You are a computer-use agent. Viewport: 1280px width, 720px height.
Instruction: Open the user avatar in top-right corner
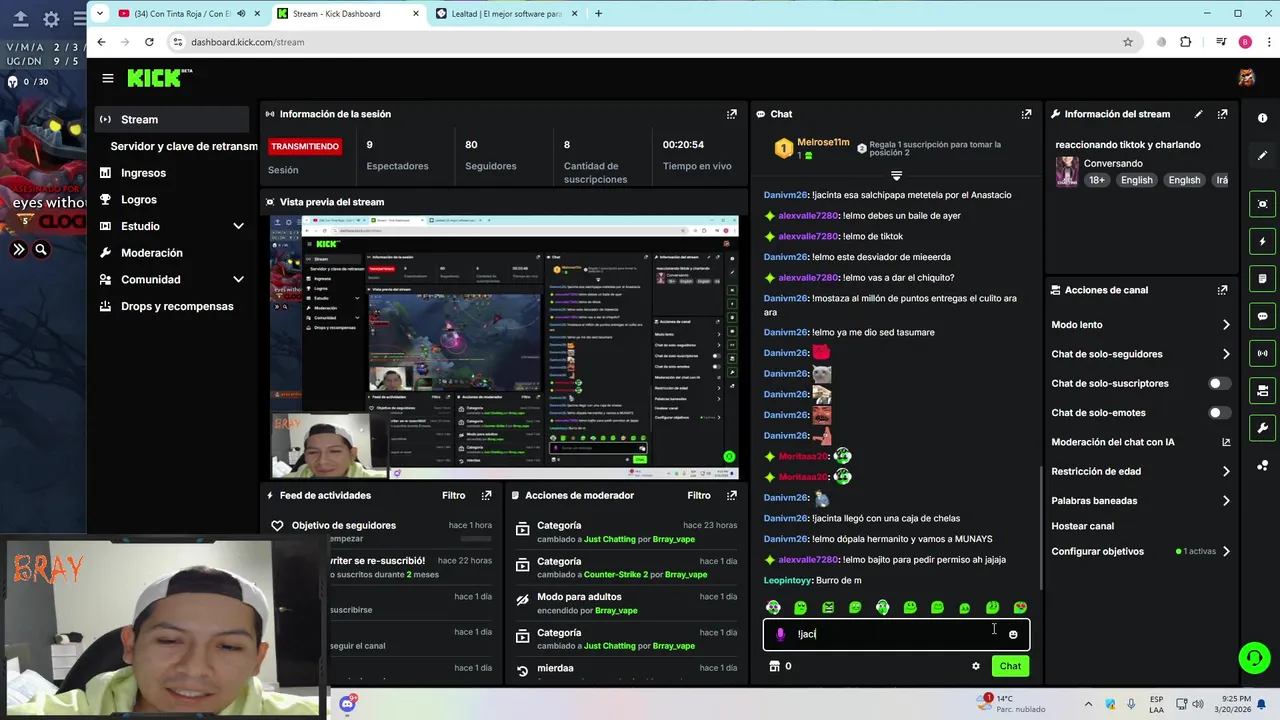point(1246,78)
